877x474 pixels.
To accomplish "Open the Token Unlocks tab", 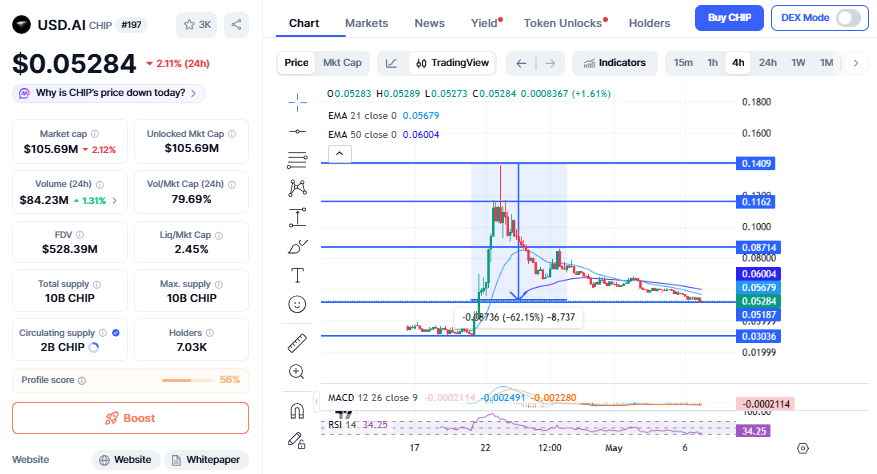I will 563,24.
